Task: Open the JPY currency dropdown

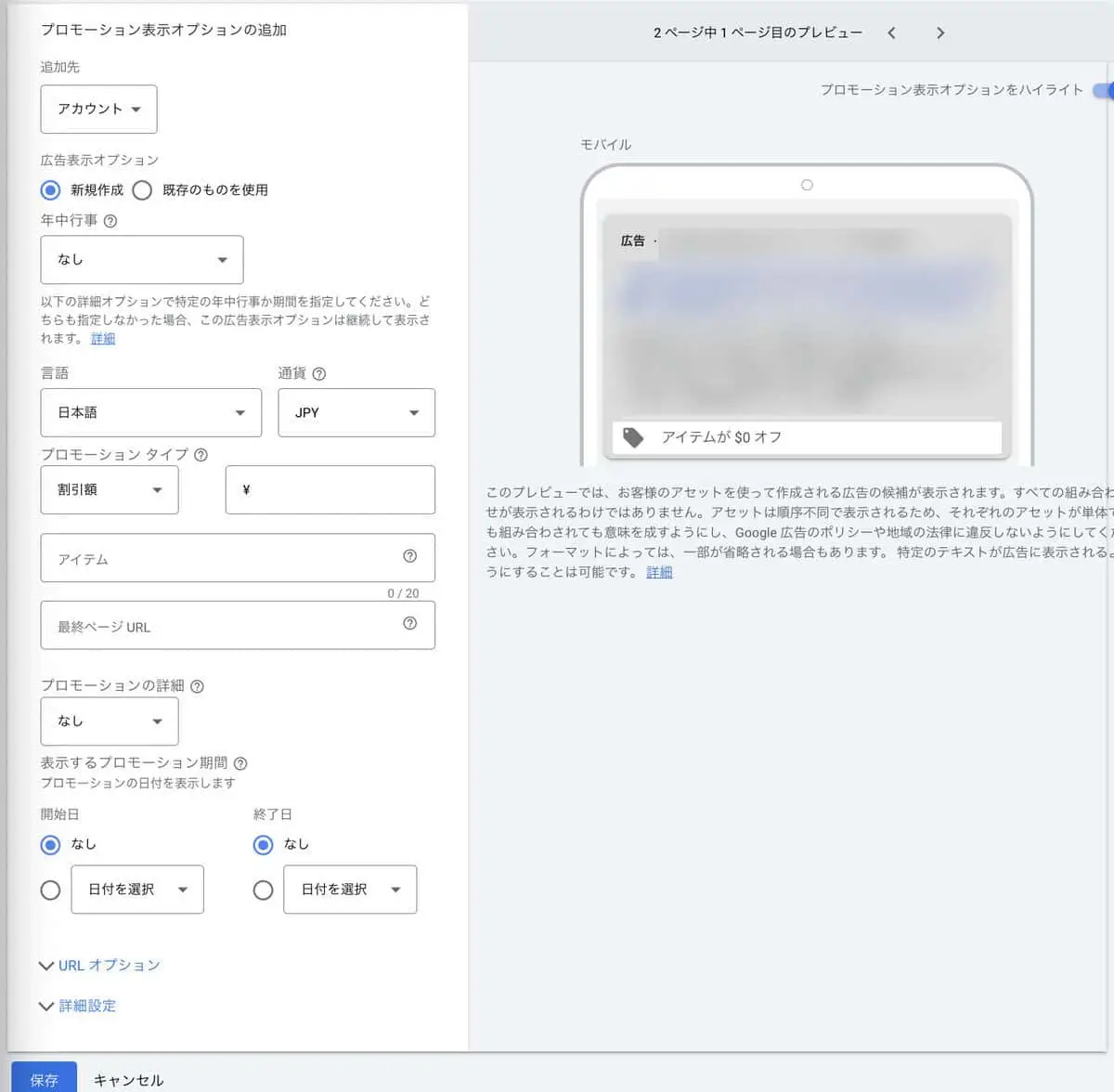Action: coord(356,412)
